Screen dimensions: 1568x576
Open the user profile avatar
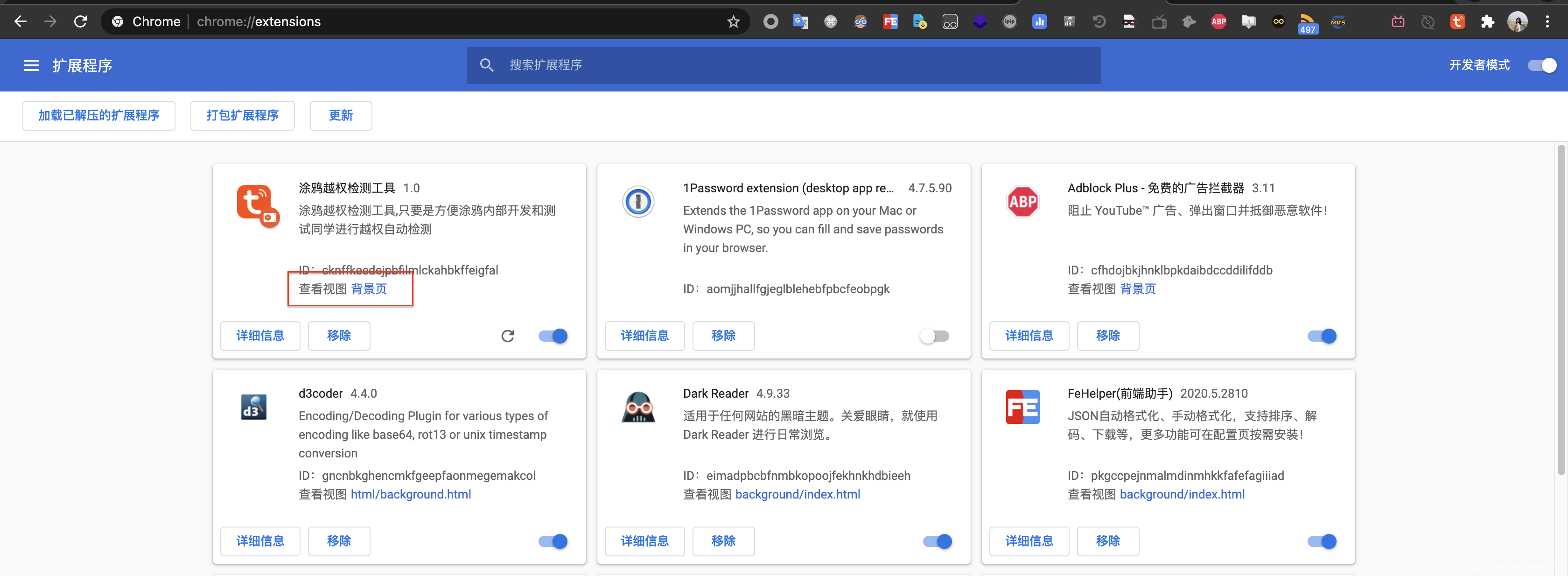click(1517, 22)
